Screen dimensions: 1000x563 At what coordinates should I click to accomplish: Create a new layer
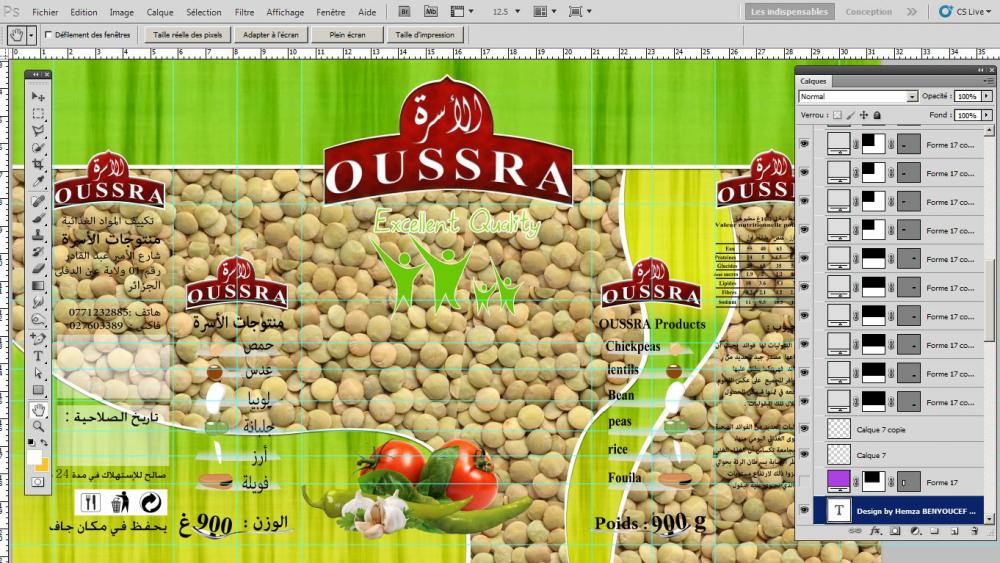[x=955, y=531]
